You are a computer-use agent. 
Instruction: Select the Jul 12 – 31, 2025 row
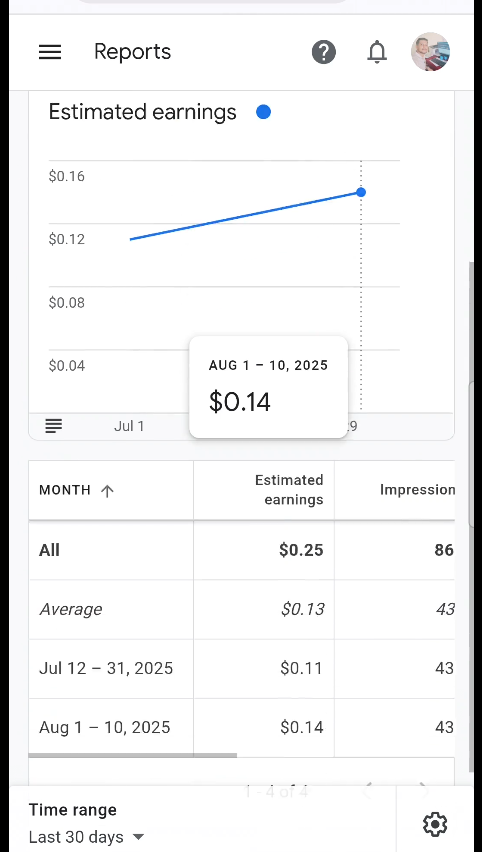coord(242,668)
